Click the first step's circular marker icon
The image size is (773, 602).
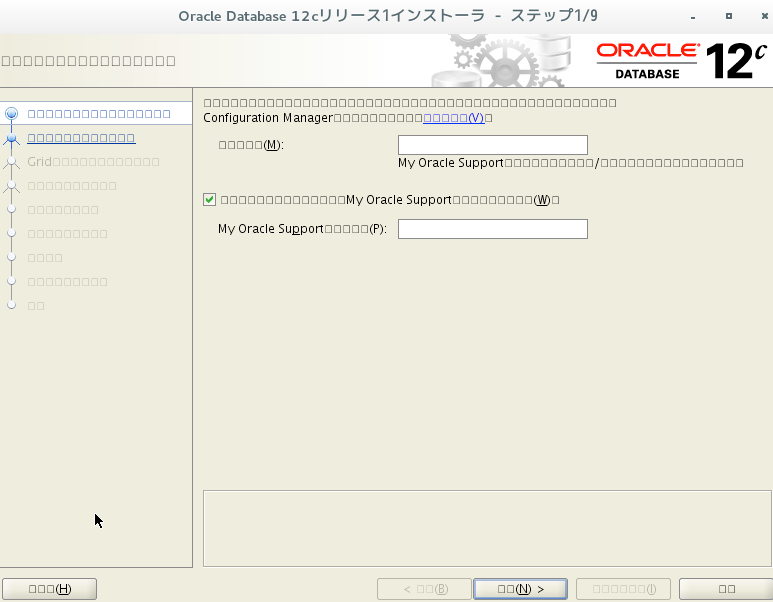point(11,114)
